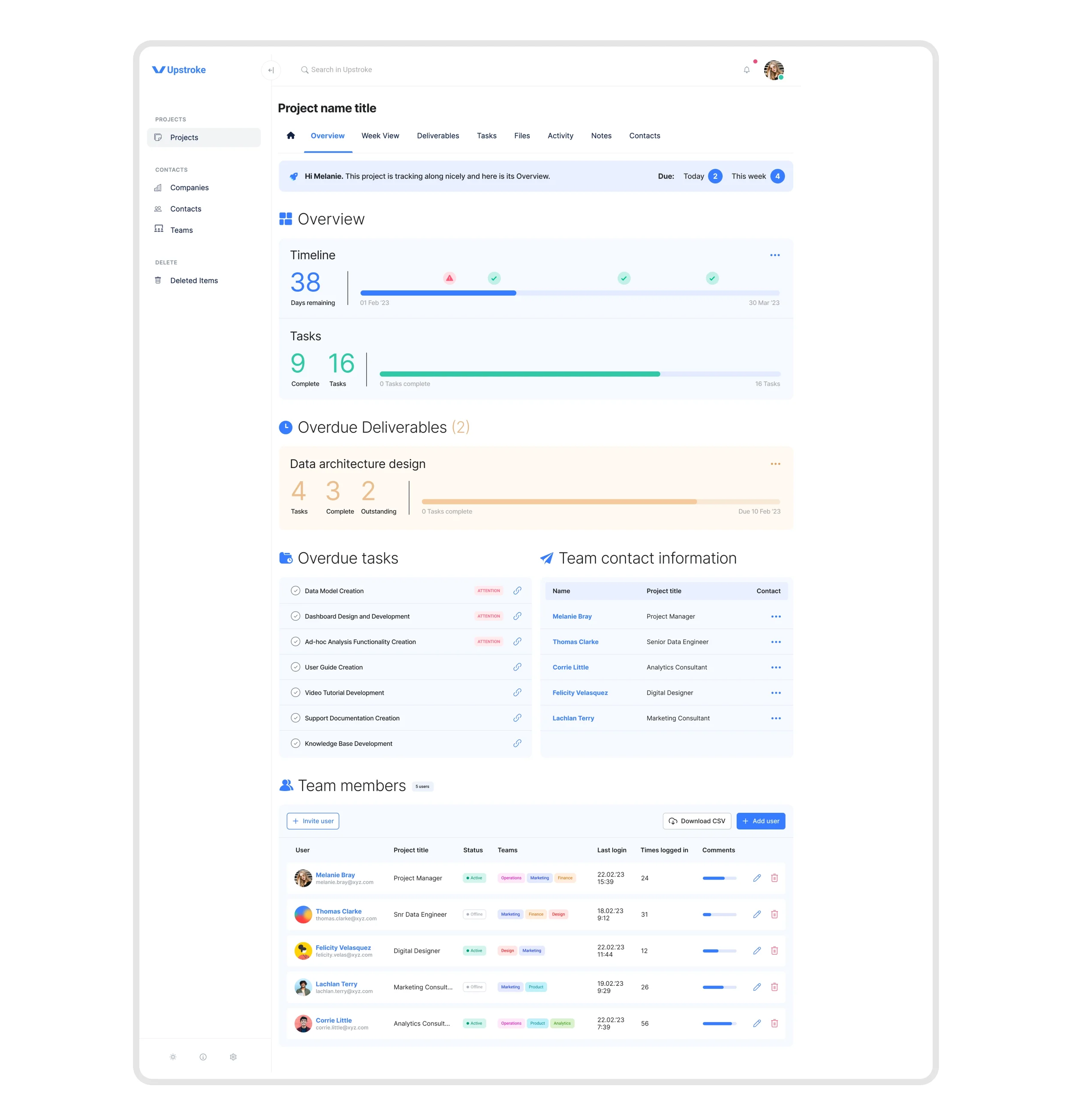Open the notifications bell
The image size is (1072, 1120).
(746, 70)
